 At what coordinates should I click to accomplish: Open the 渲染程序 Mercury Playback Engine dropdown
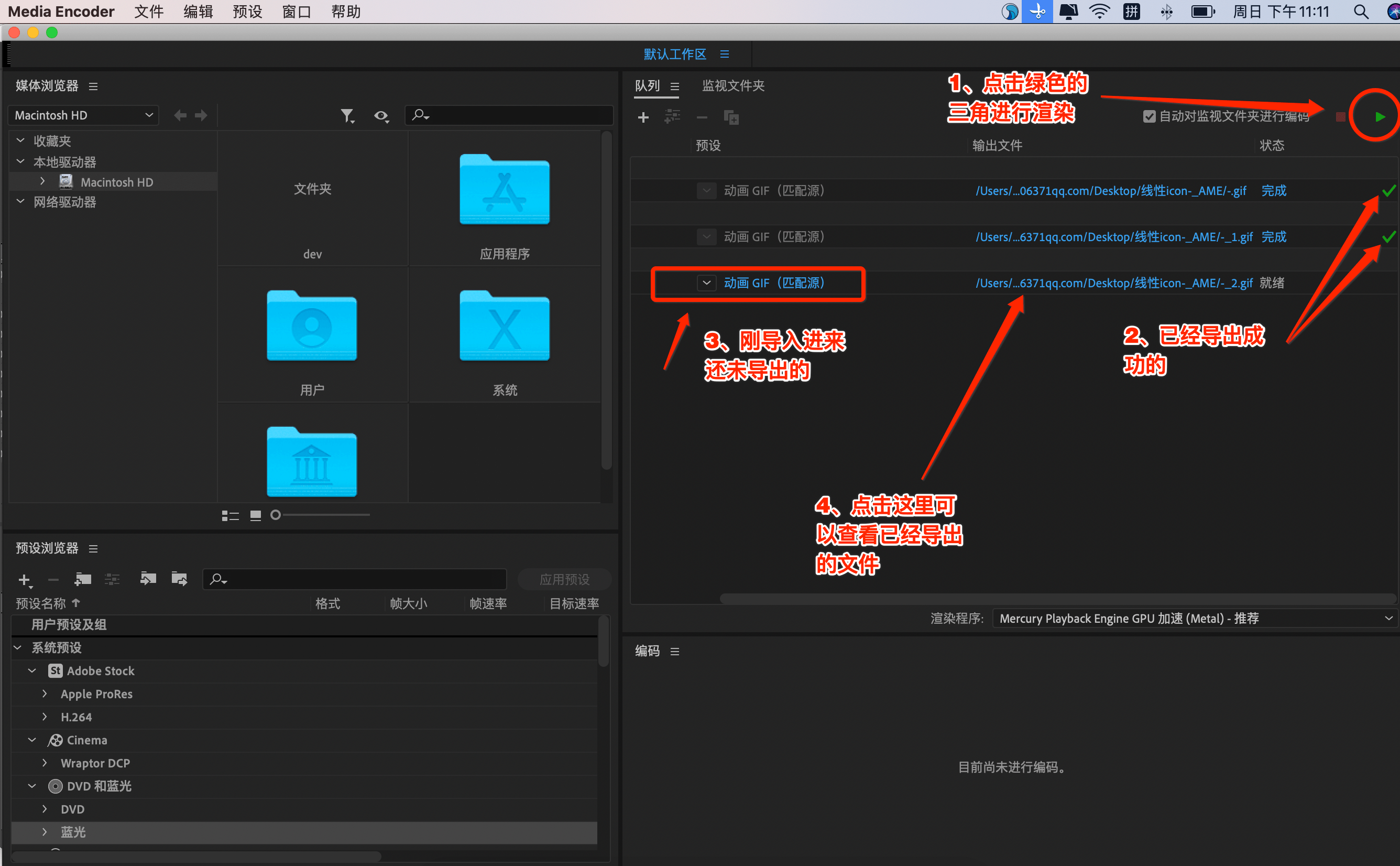point(1194,619)
